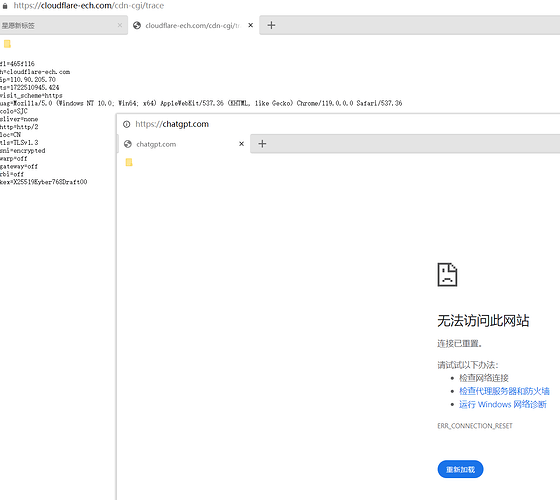This screenshot has height=500, width=560.
Task: Click the h=cloudflare-ech.com trace line
Action: [35, 72]
